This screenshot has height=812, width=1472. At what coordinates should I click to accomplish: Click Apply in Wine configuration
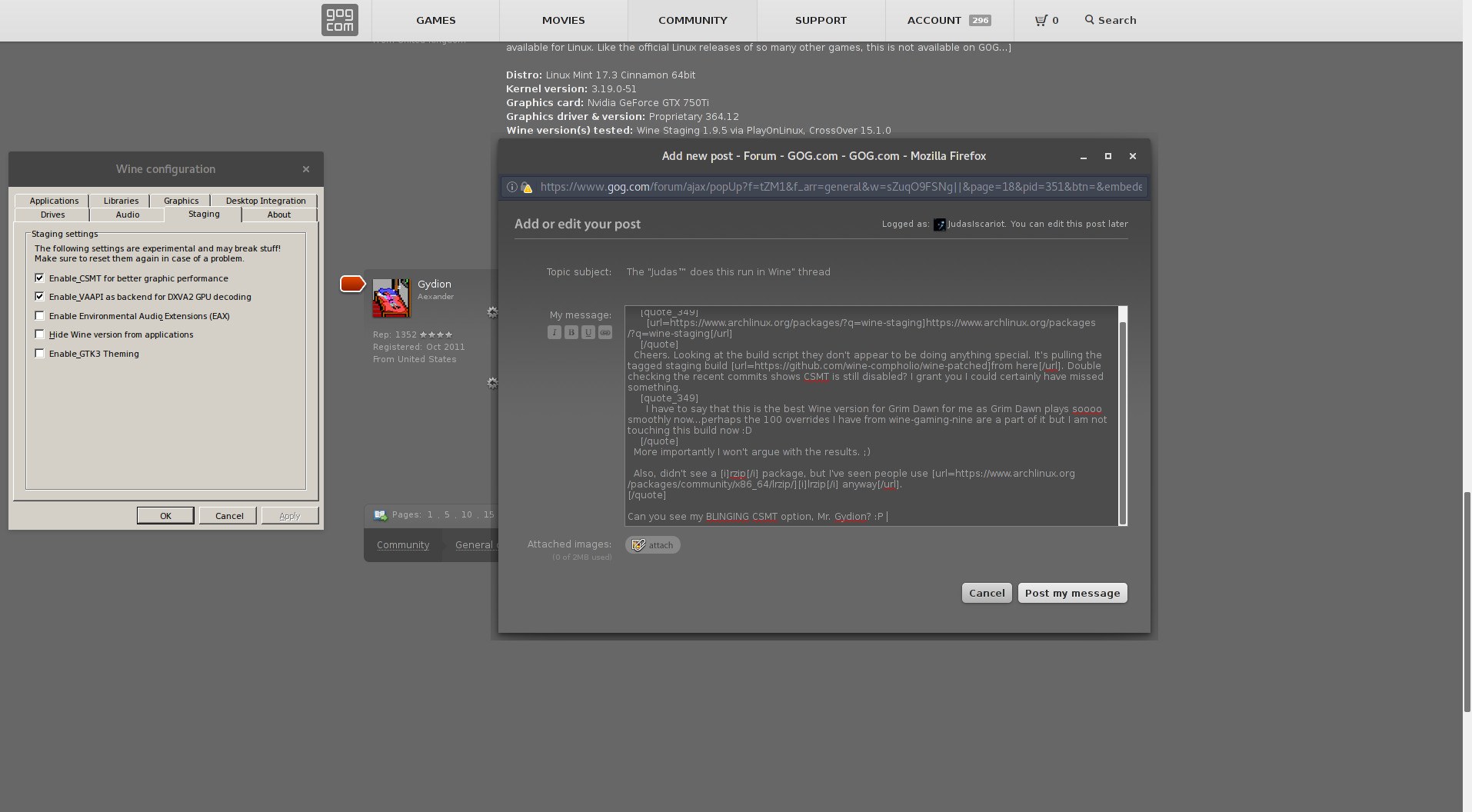pos(290,516)
